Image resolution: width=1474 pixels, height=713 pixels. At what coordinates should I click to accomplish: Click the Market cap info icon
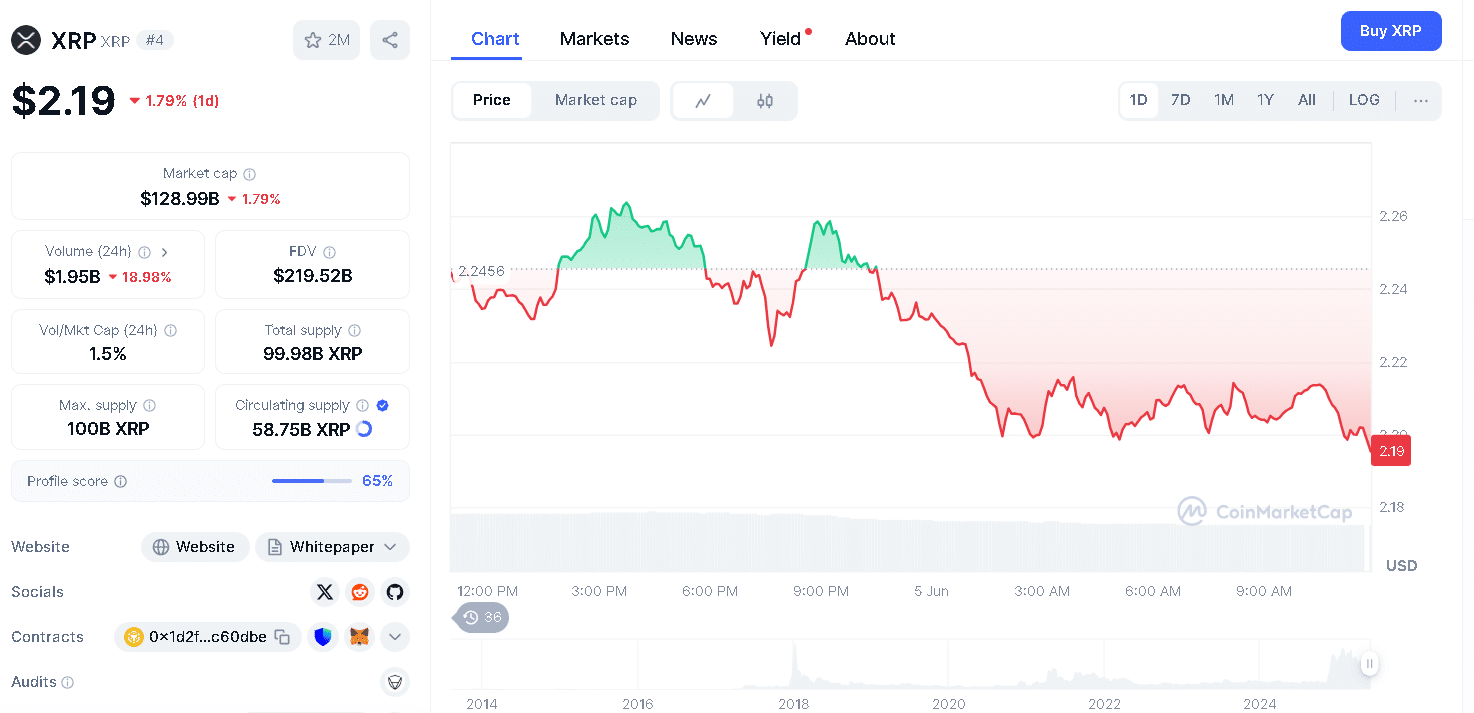tap(250, 174)
